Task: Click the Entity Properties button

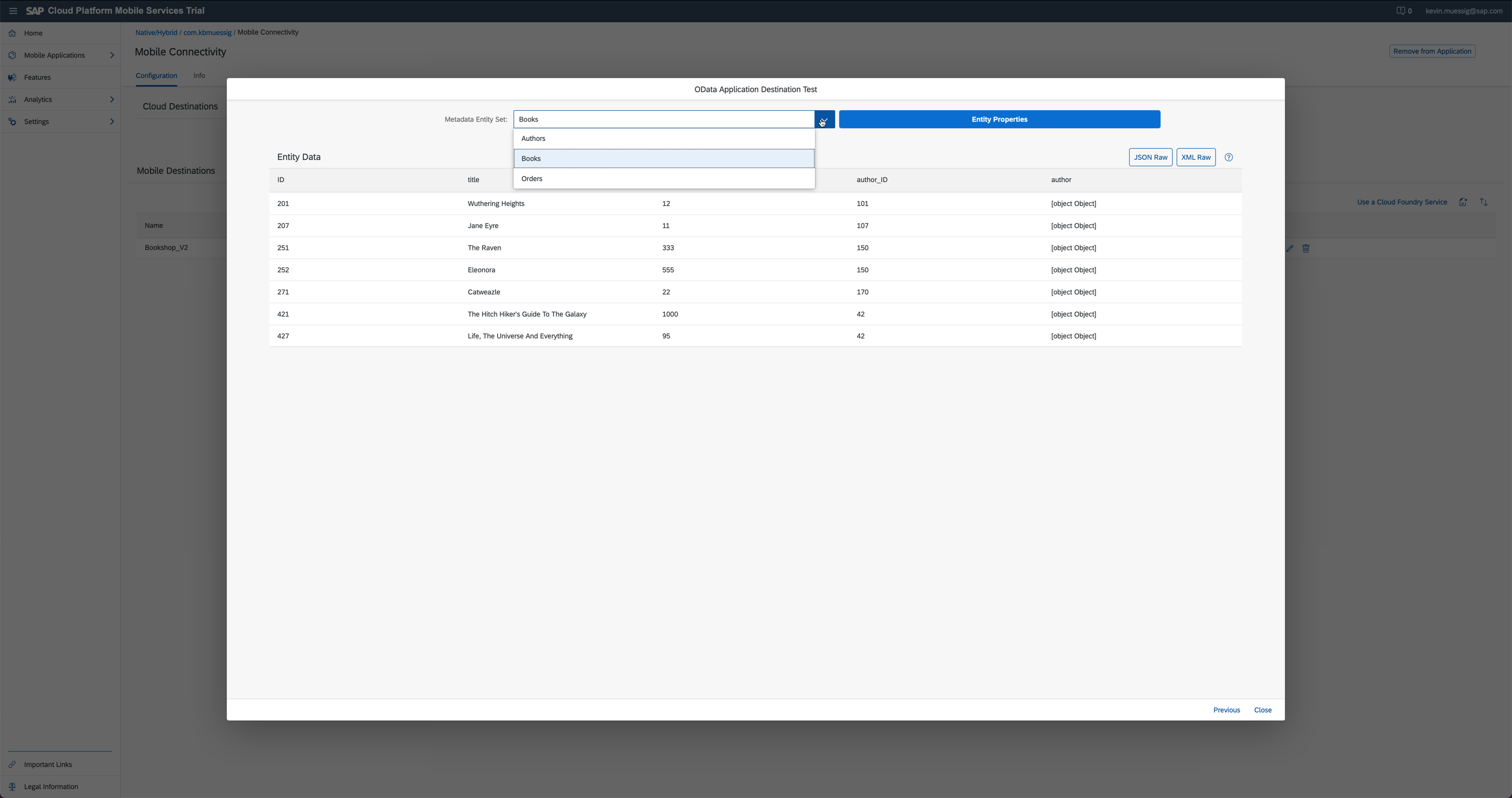Action: [999, 119]
